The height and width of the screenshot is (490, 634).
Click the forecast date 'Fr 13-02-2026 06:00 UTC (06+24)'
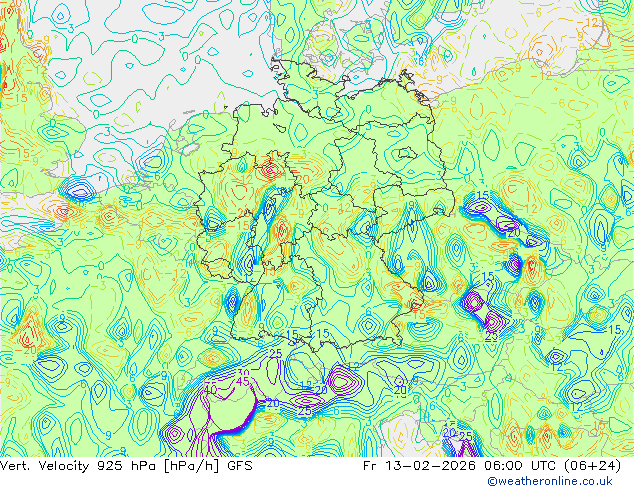492,466
